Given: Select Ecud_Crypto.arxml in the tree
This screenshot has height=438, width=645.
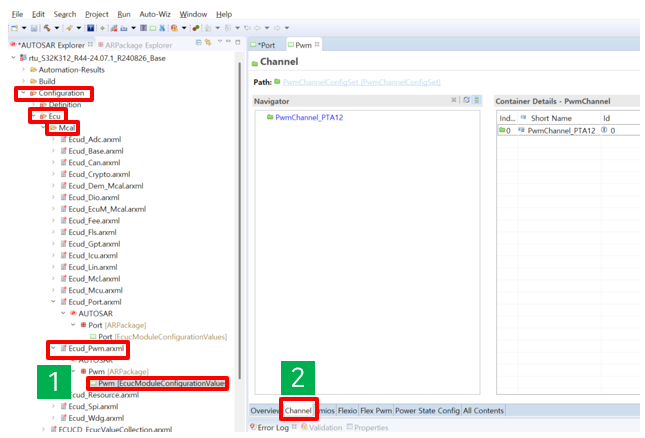Looking at the screenshot, I should pyautogui.click(x=99, y=174).
